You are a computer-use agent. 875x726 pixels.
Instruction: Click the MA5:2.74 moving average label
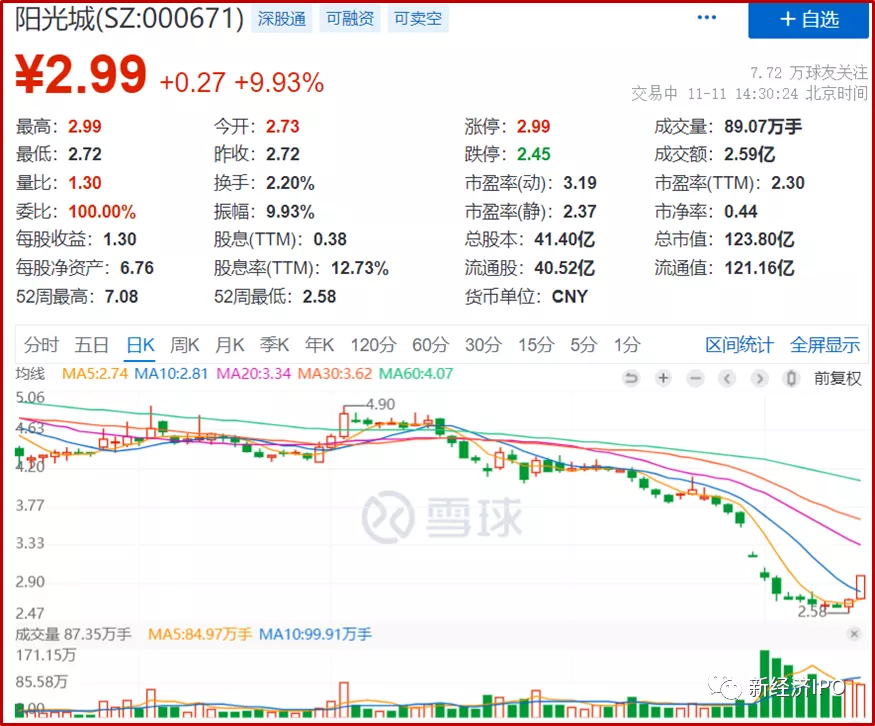[95, 373]
